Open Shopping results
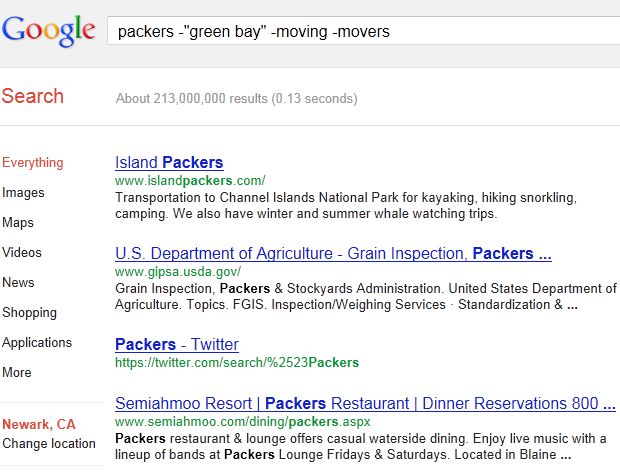Screen dimensions: 620x472 29,312
